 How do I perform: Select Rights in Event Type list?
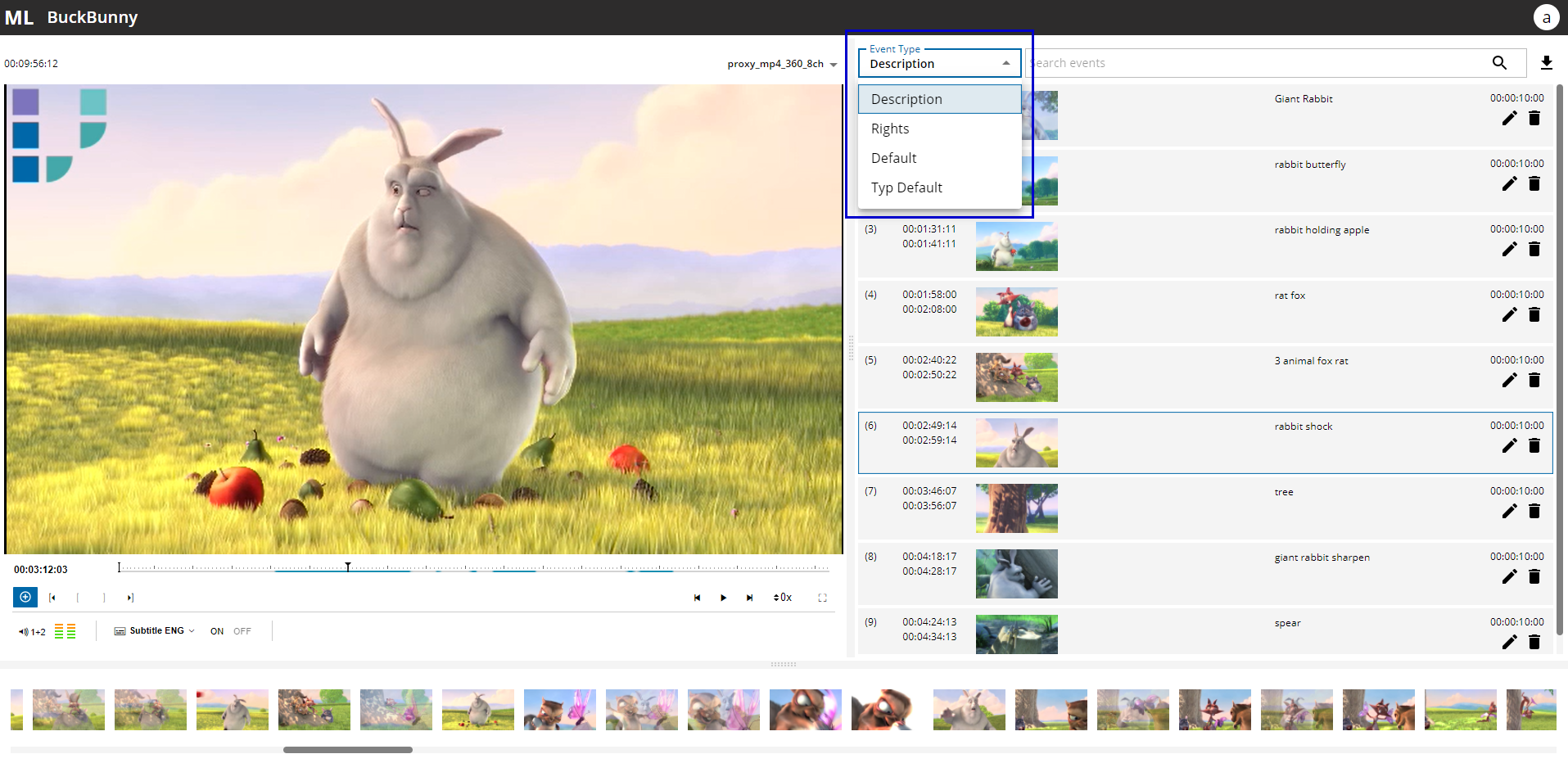click(939, 129)
